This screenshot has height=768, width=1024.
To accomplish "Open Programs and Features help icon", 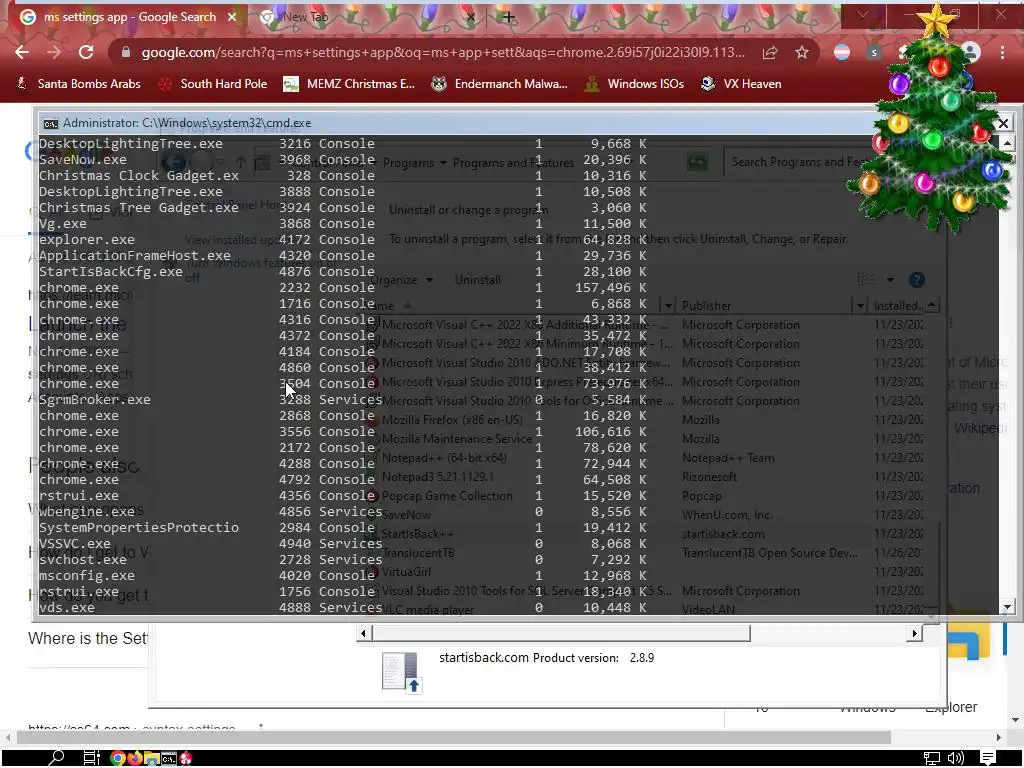I will pyautogui.click(x=916, y=280).
